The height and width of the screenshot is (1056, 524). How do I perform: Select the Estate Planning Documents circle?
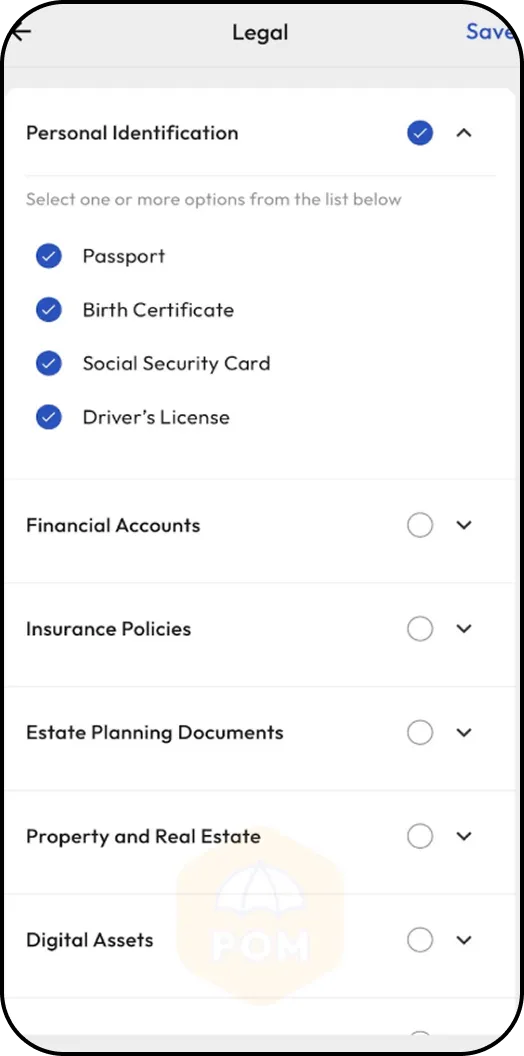click(x=420, y=733)
